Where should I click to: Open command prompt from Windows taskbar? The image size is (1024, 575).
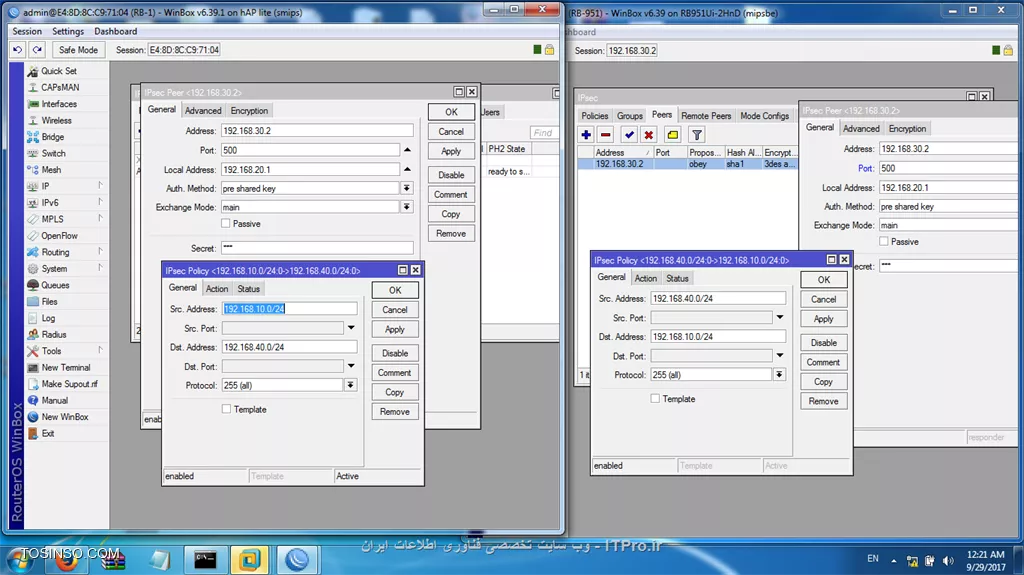click(x=205, y=559)
